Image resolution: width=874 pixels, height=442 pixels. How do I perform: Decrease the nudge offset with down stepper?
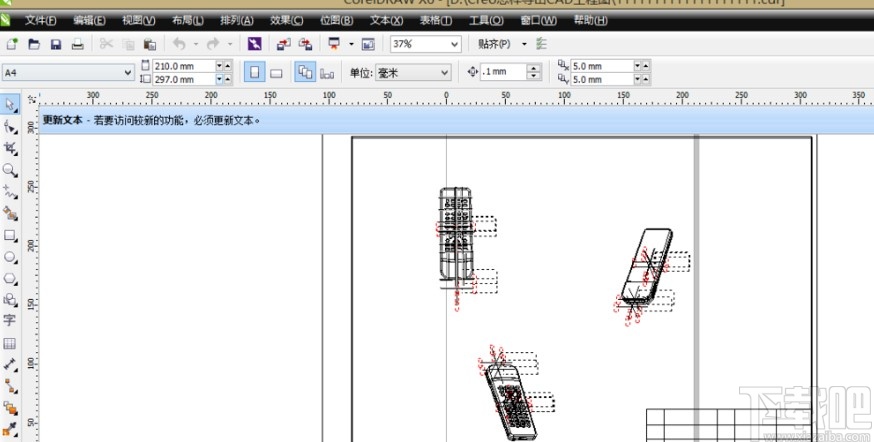click(x=534, y=76)
